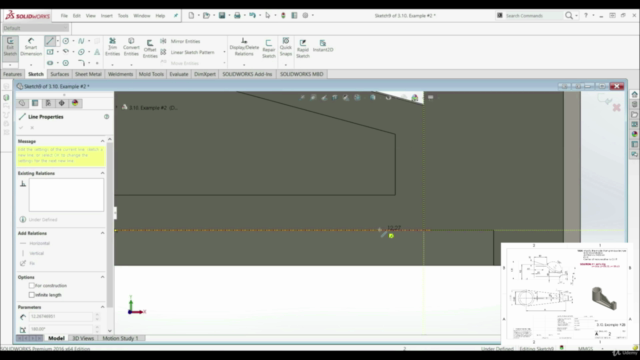Switch to the Features tab
The height and width of the screenshot is (360, 640).
click(12, 74)
